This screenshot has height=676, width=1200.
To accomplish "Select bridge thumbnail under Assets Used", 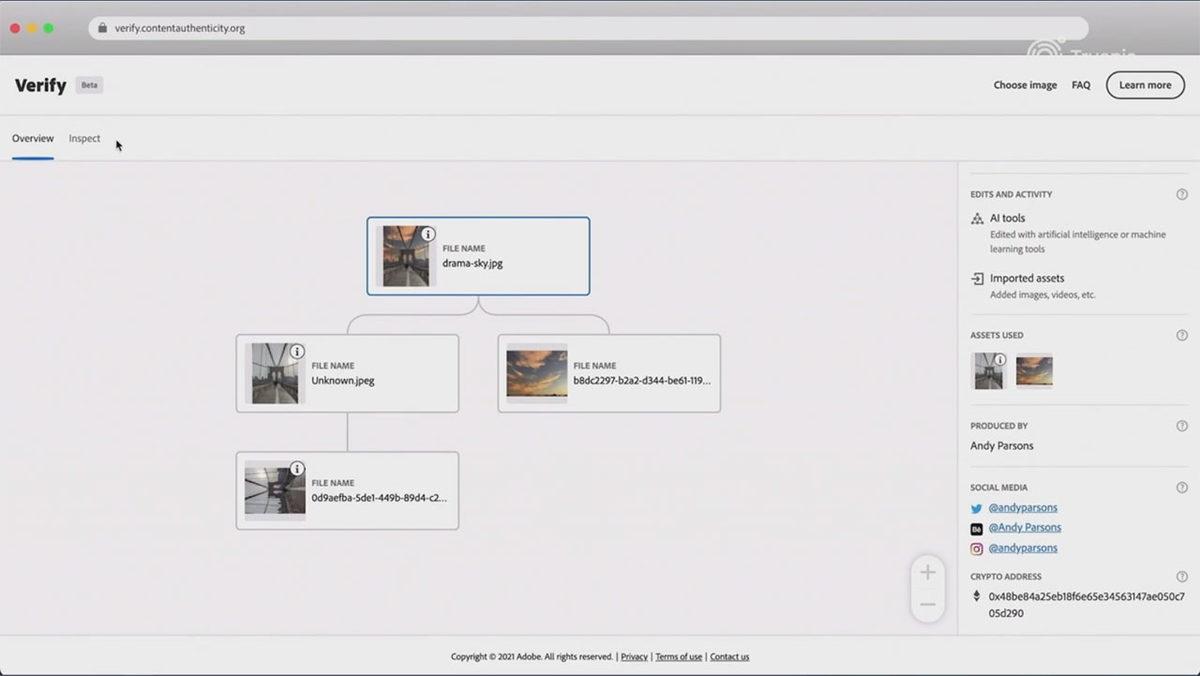I will [x=989, y=371].
